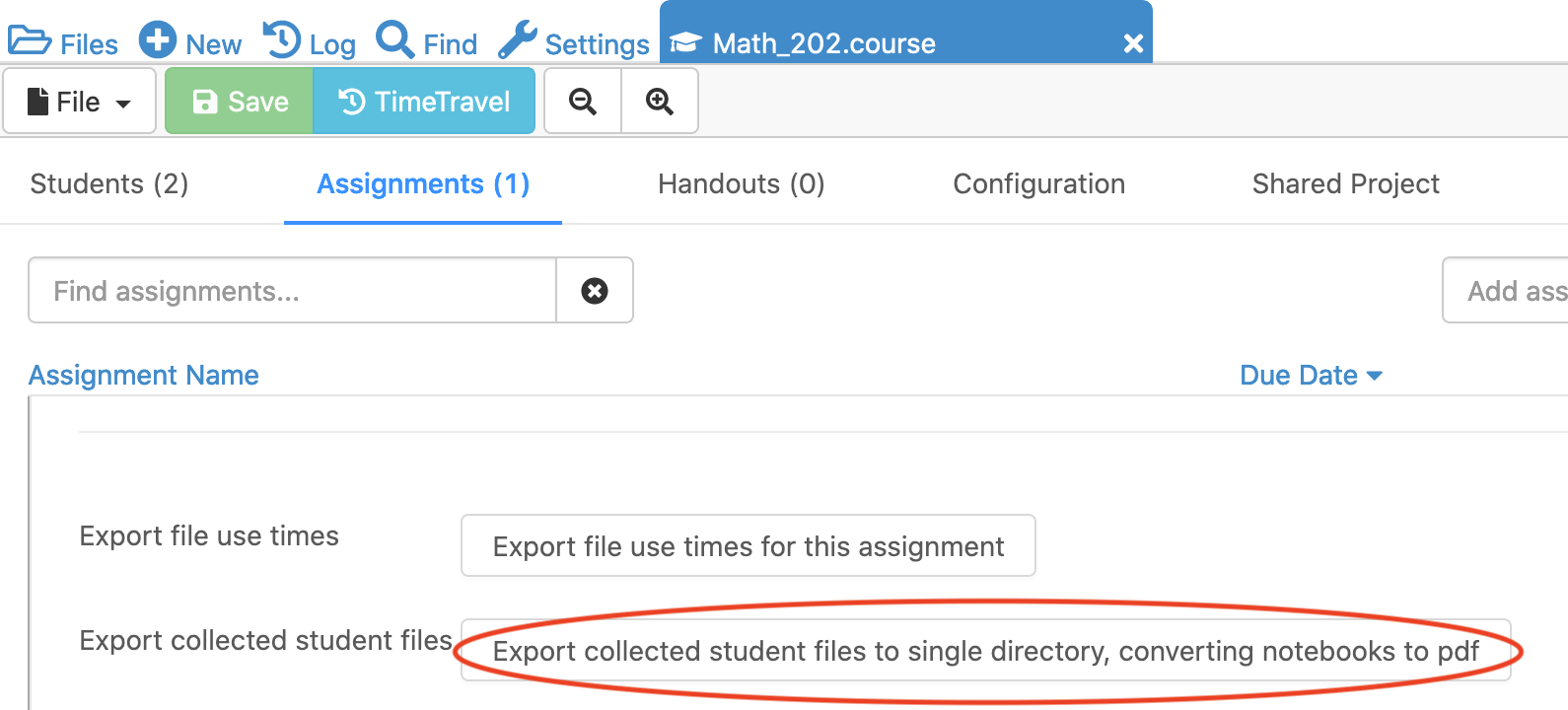The image size is (1568, 710).
Task: Close the Math_202.course tab
Action: pyautogui.click(x=1133, y=43)
